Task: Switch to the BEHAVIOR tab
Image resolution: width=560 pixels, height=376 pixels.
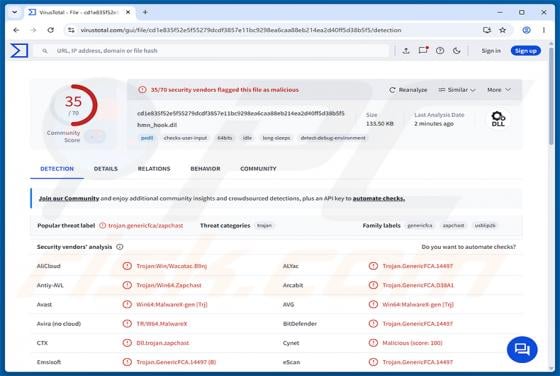Action: (x=205, y=169)
